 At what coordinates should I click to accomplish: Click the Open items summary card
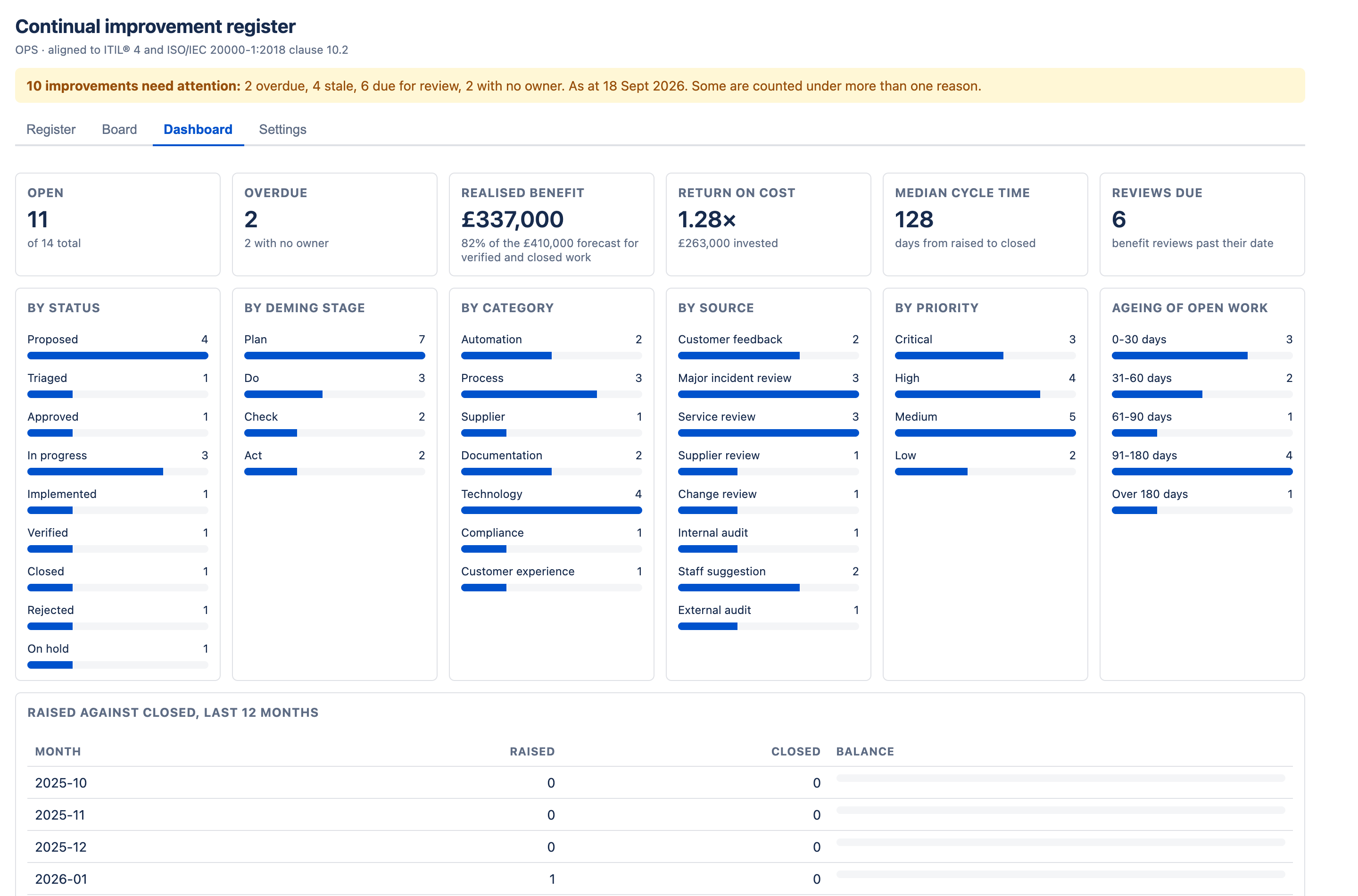(118, 224)
